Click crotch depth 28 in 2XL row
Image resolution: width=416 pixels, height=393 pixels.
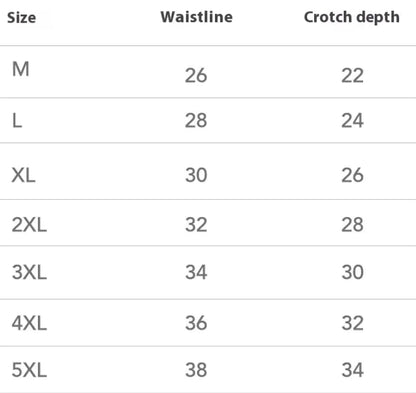[352, 225]
